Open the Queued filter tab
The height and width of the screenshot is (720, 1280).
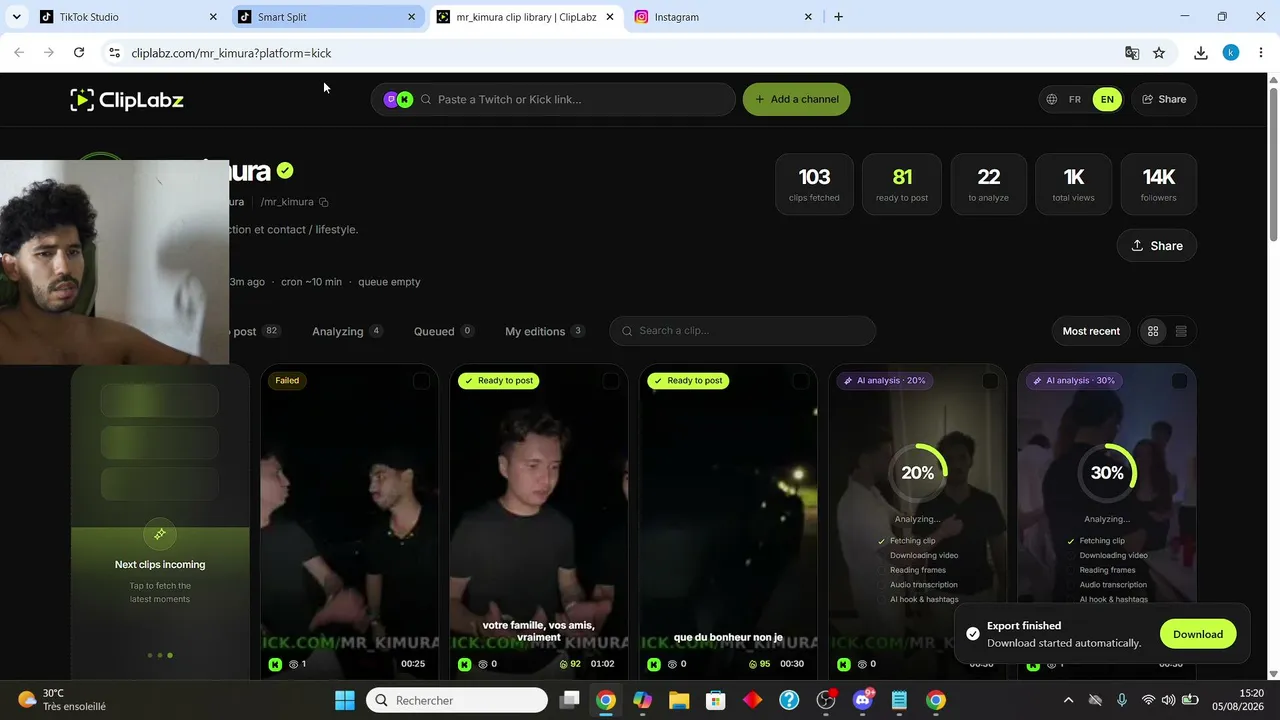click(444, 331)
